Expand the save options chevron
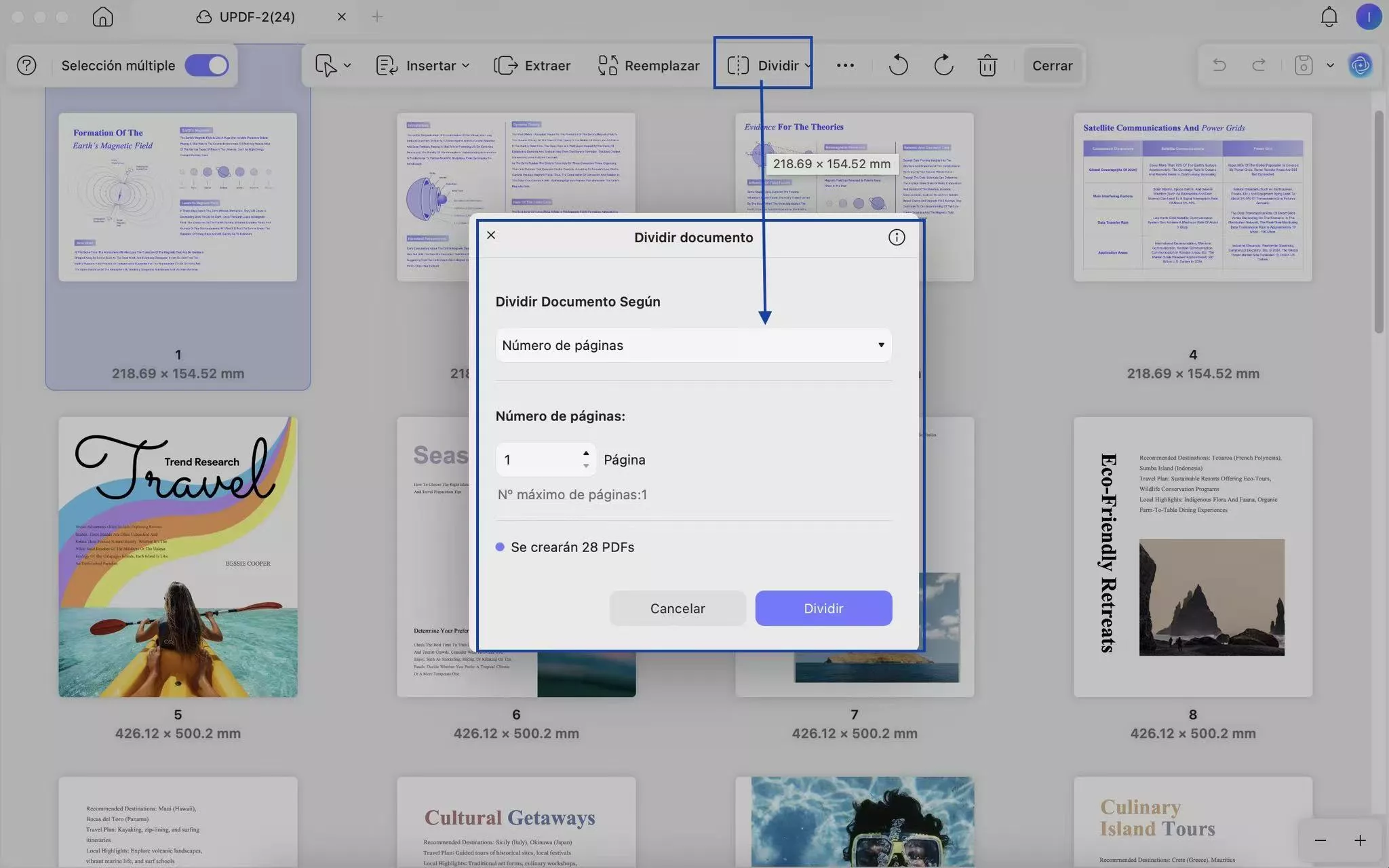This screenshot has height=868, width=1389. [x=1330, y=66]
